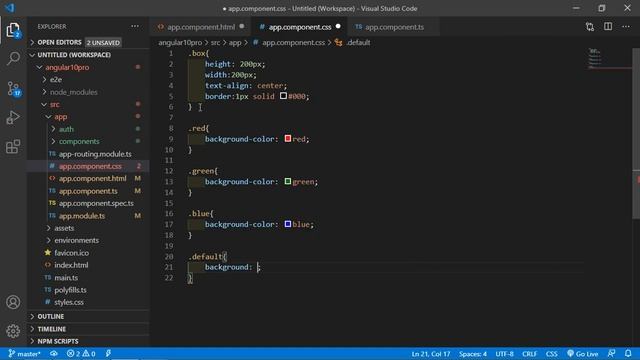
Task: Click unsaved dot on app.component.html tab
Action: pos(242,27)
